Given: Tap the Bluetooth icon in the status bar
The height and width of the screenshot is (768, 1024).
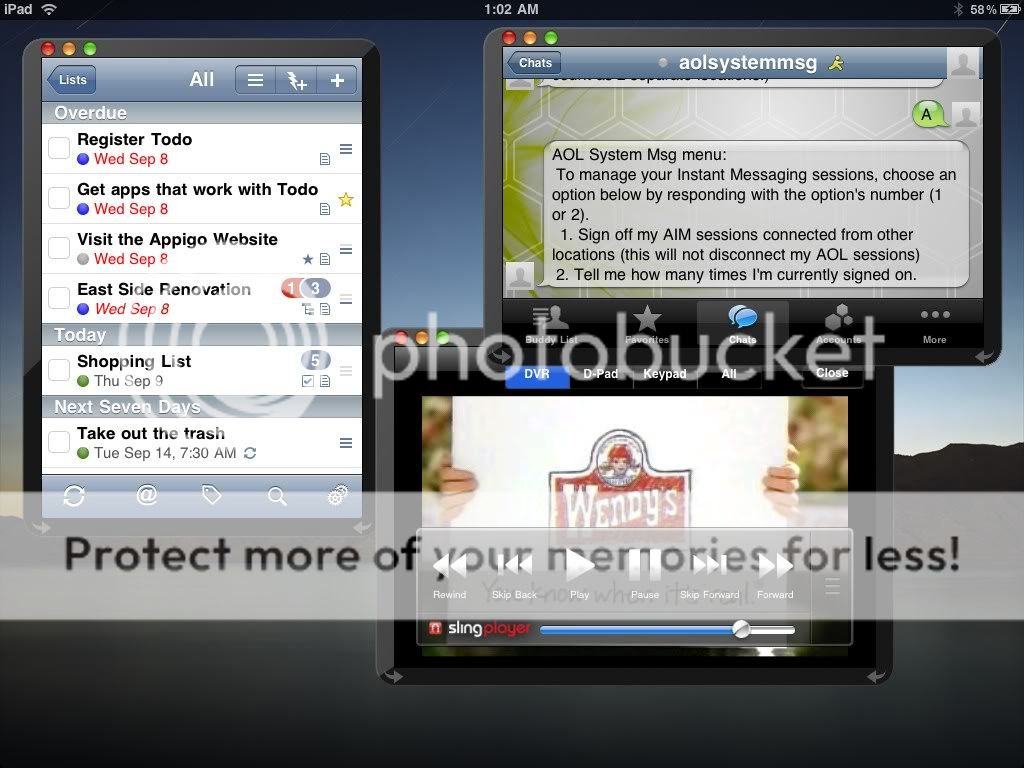Looking at the screenshot, I should click(x=959, y=9).
